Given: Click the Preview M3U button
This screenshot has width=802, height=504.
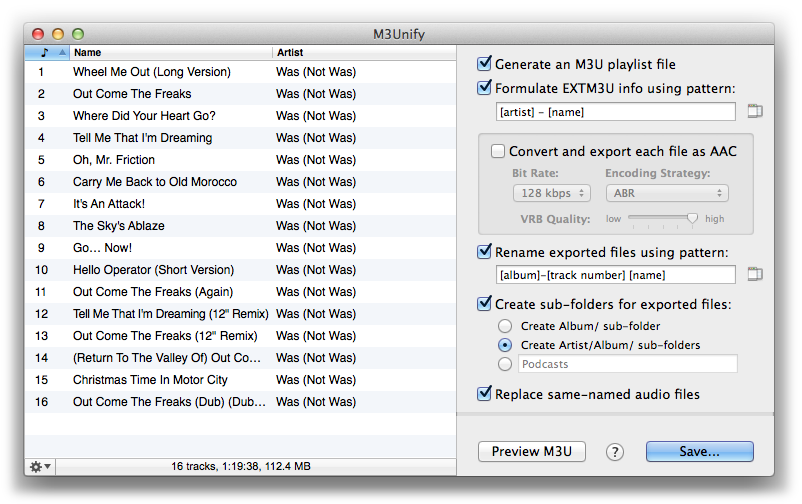Looking at the screenshot, I should click(531, 451).
